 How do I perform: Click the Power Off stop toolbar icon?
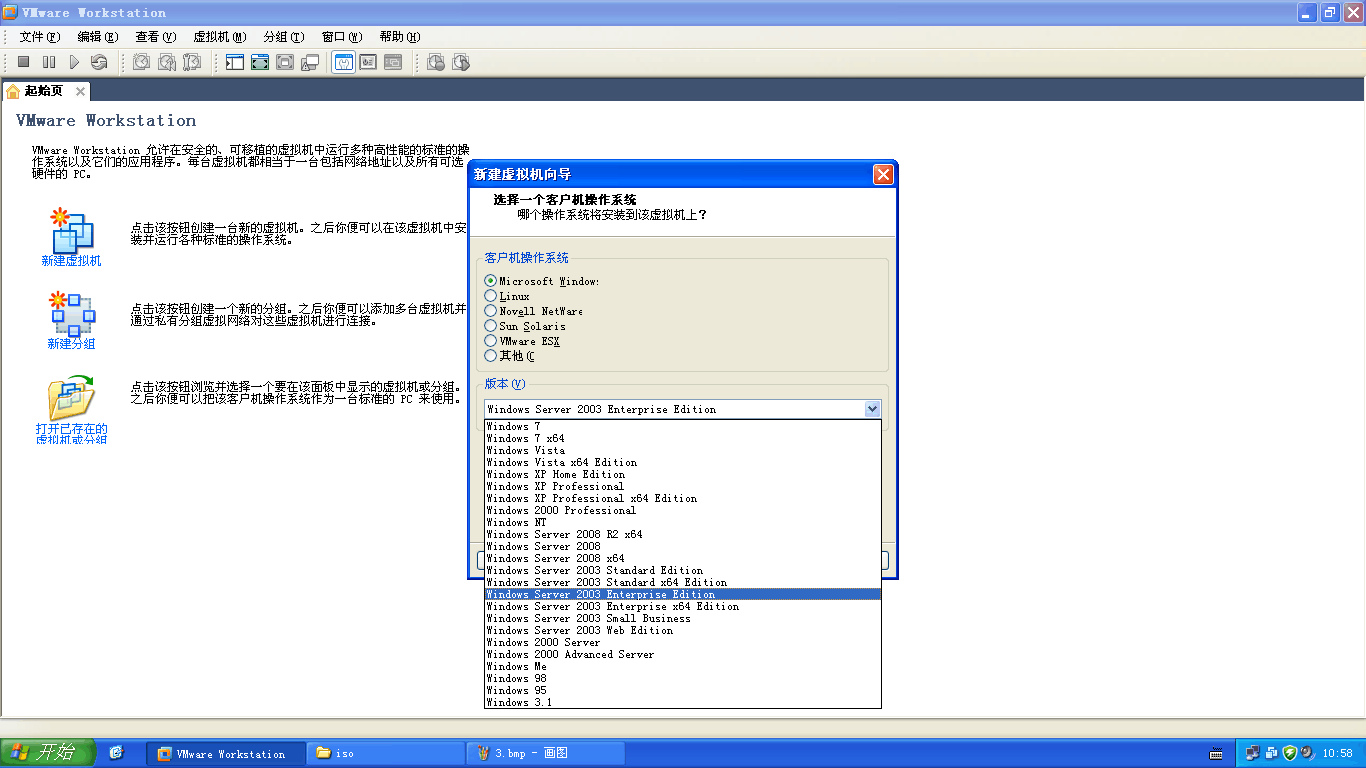click(x=23, y=62)
